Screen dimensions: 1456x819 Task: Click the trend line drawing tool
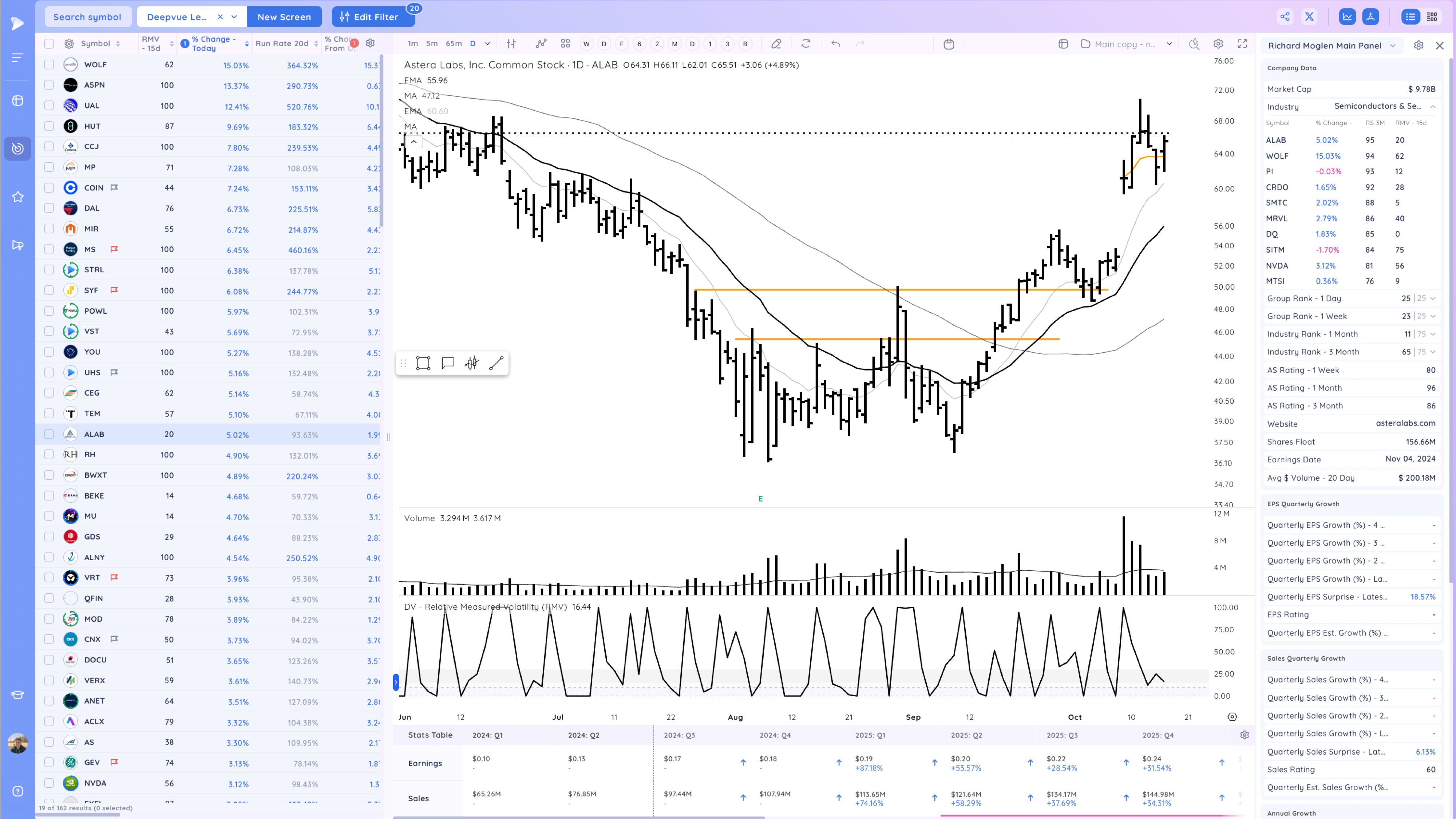coord(496,363)
